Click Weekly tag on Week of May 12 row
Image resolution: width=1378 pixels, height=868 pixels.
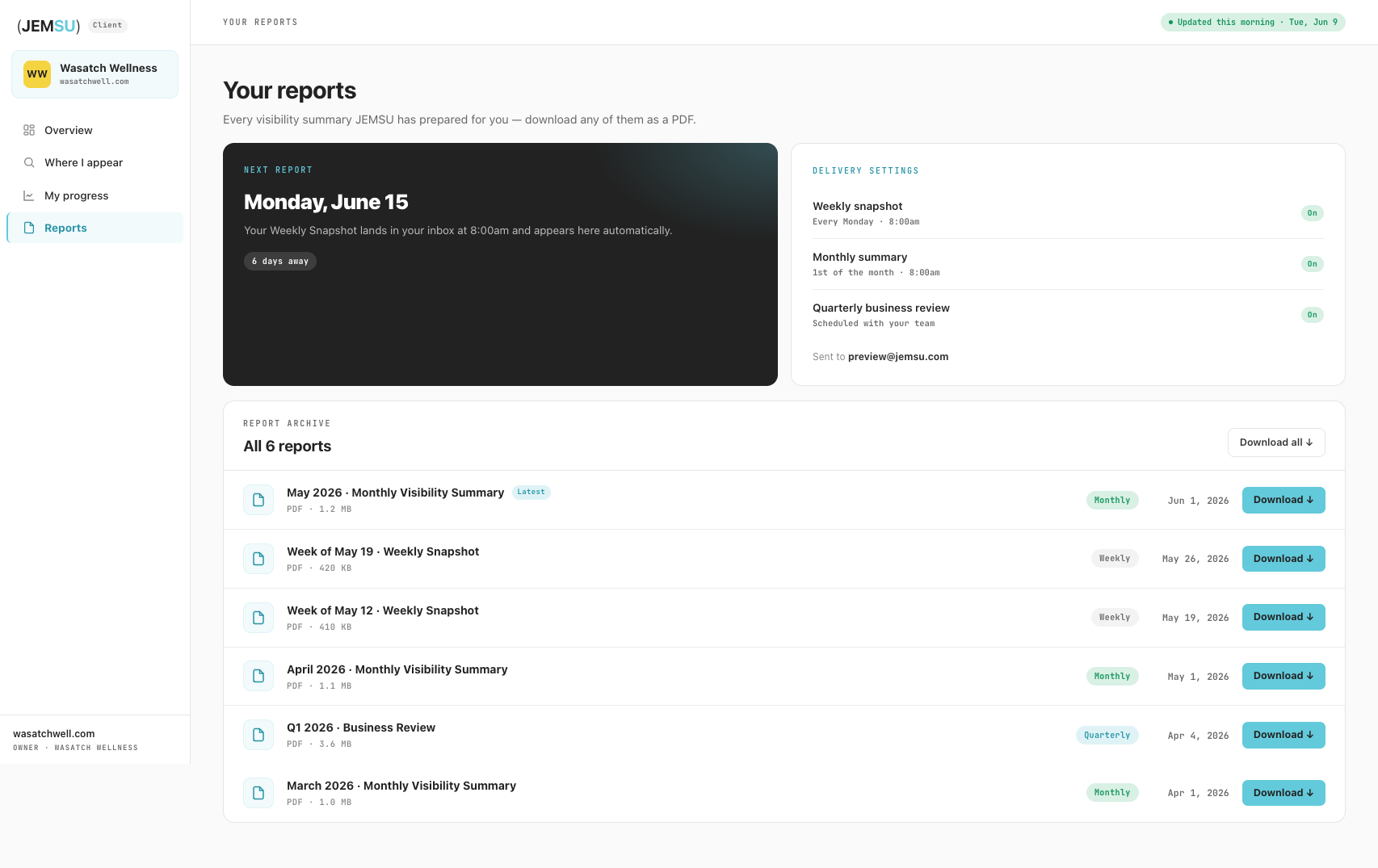1115,617
